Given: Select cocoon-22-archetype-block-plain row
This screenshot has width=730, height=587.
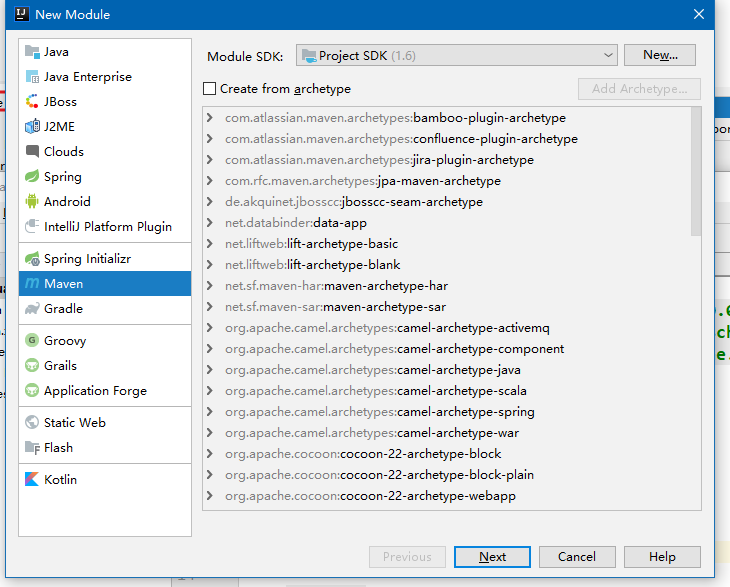Looking at the screenshot, I should point(447,474).
